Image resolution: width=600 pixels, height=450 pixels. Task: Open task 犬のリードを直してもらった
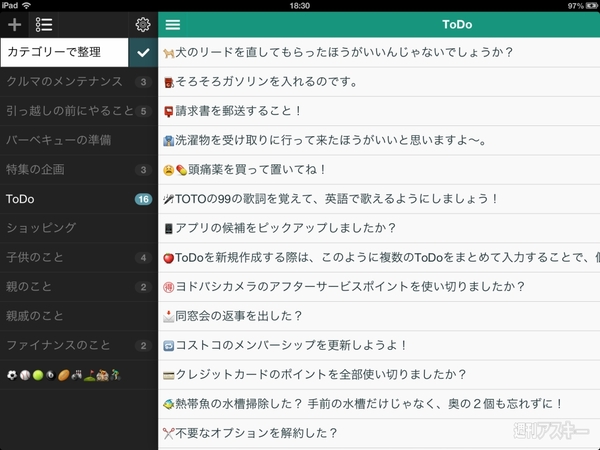coord(379,52)
